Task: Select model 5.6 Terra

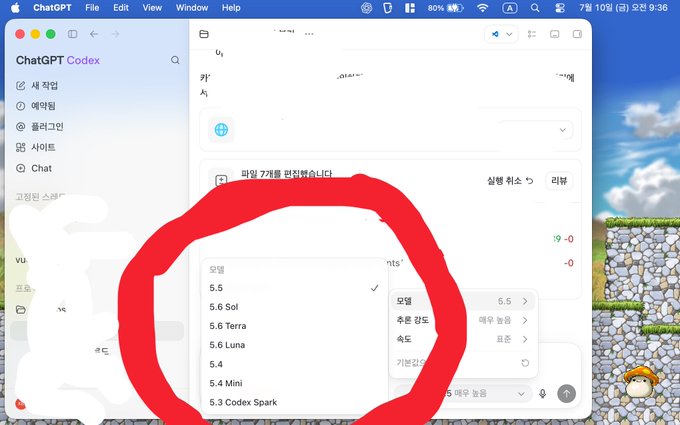Action: point(294,326)
